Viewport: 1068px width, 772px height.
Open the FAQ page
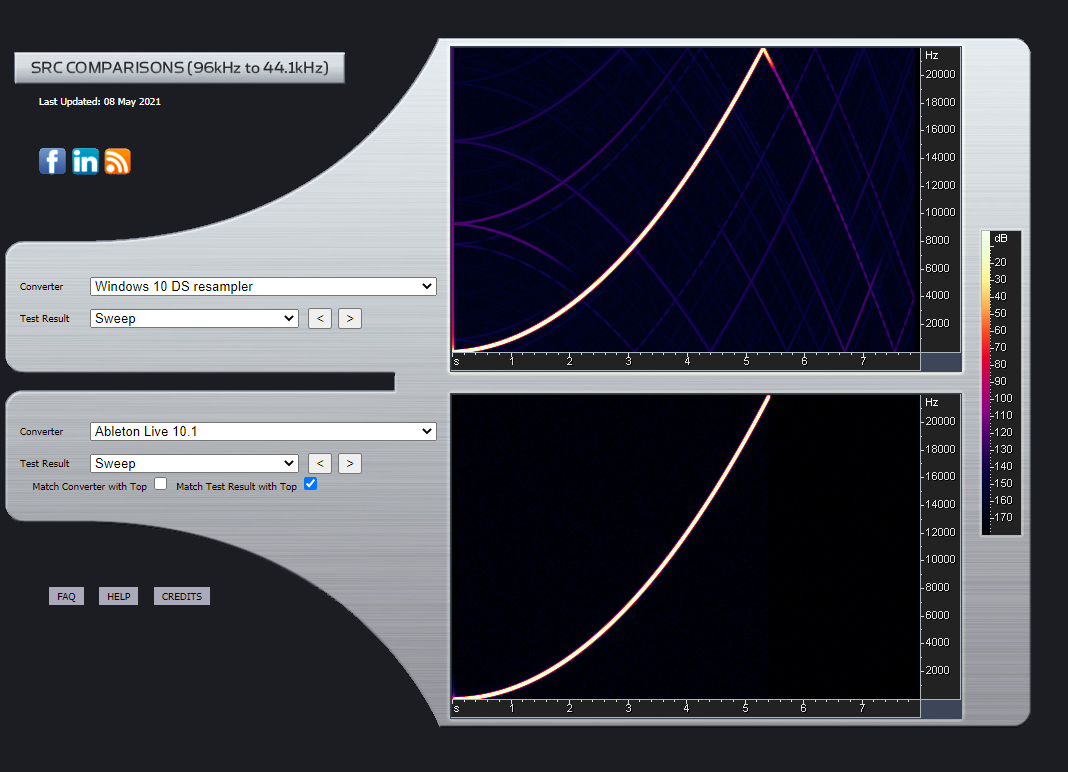(66, 597)
